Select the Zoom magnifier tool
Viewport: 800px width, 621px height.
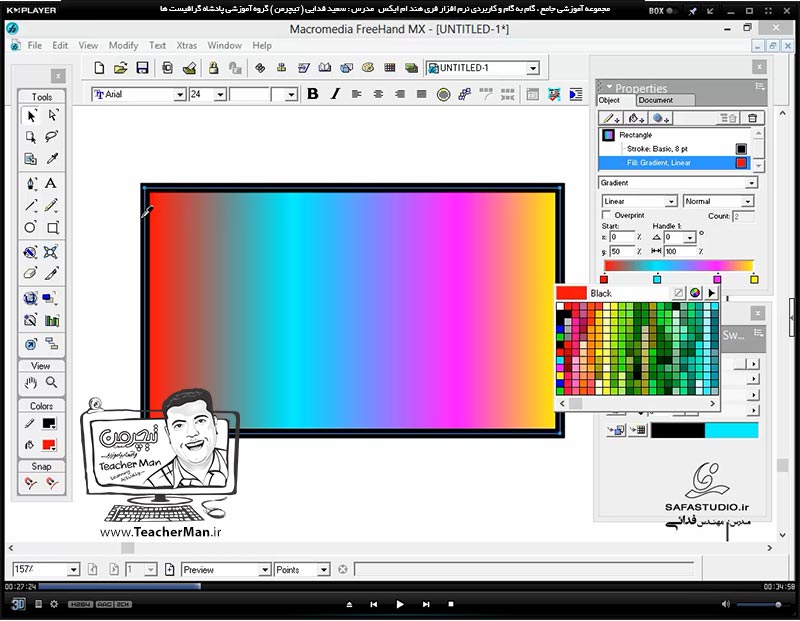click(x=52, y=382)
